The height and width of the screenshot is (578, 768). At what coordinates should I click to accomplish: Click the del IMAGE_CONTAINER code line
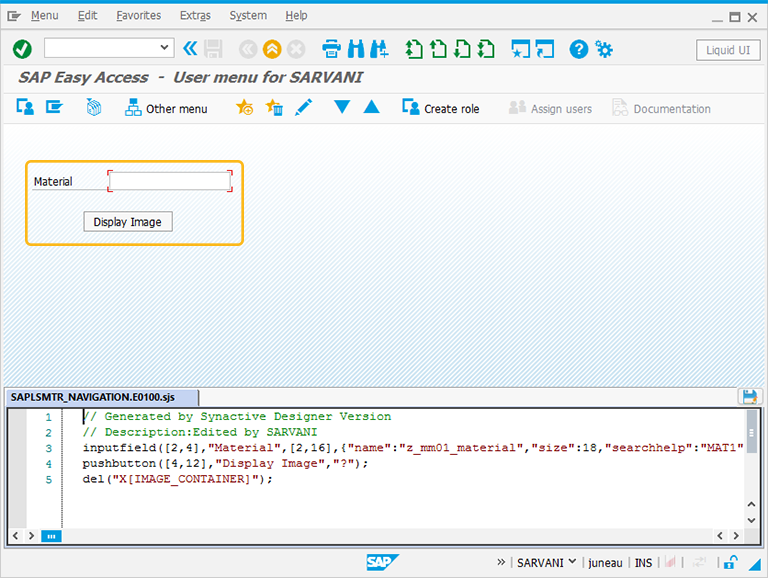click(177, 479)
